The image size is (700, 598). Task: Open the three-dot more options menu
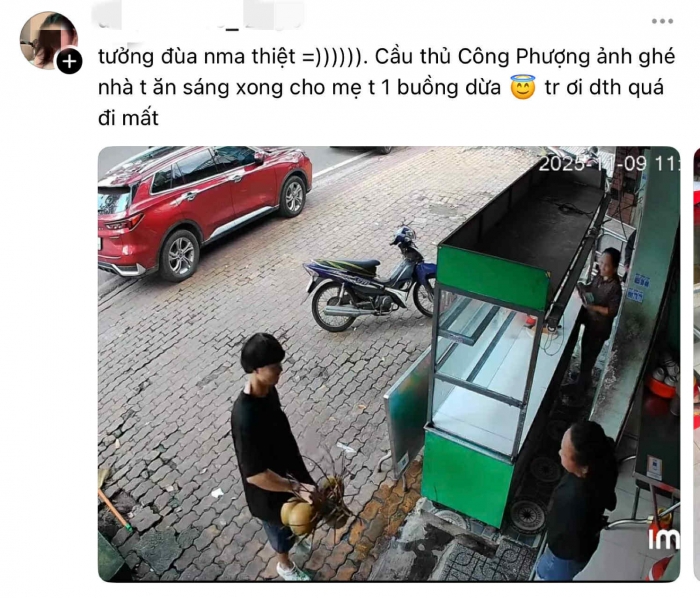(662, 21)
